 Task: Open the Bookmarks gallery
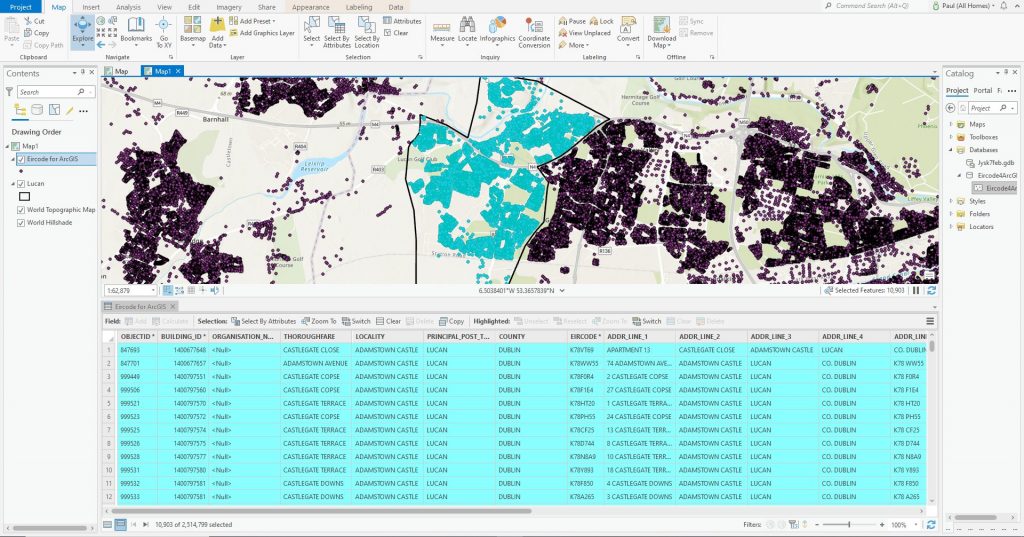136,30
